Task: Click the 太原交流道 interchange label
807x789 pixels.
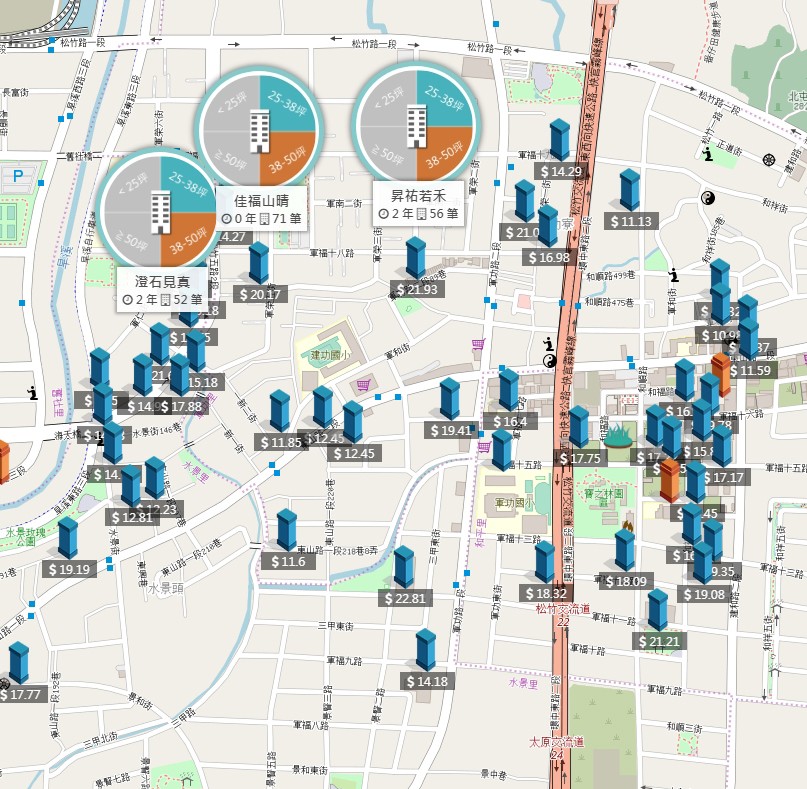Action: [x=556, y=742]
